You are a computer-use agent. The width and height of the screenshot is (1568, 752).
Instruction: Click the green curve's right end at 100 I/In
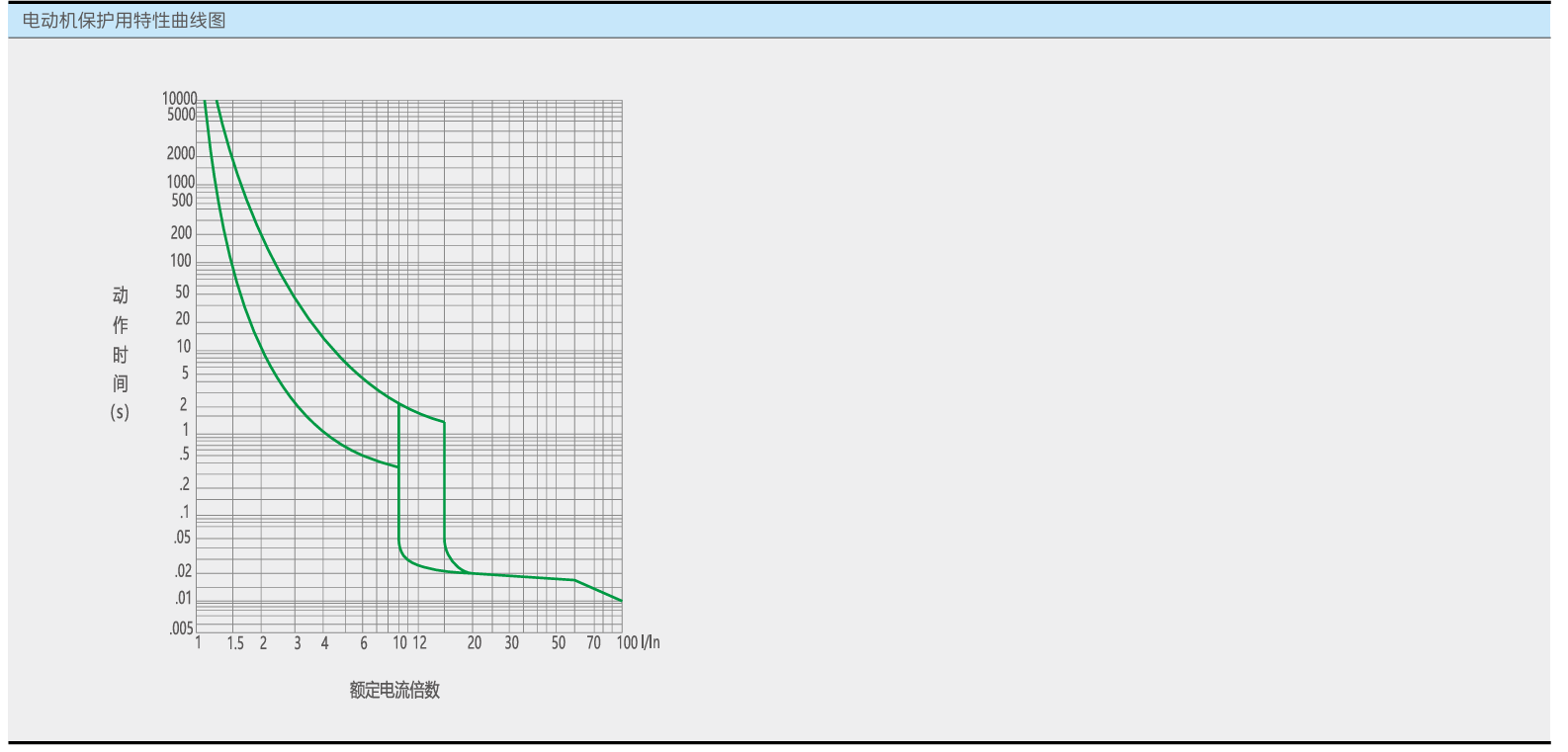click(621, 600)
